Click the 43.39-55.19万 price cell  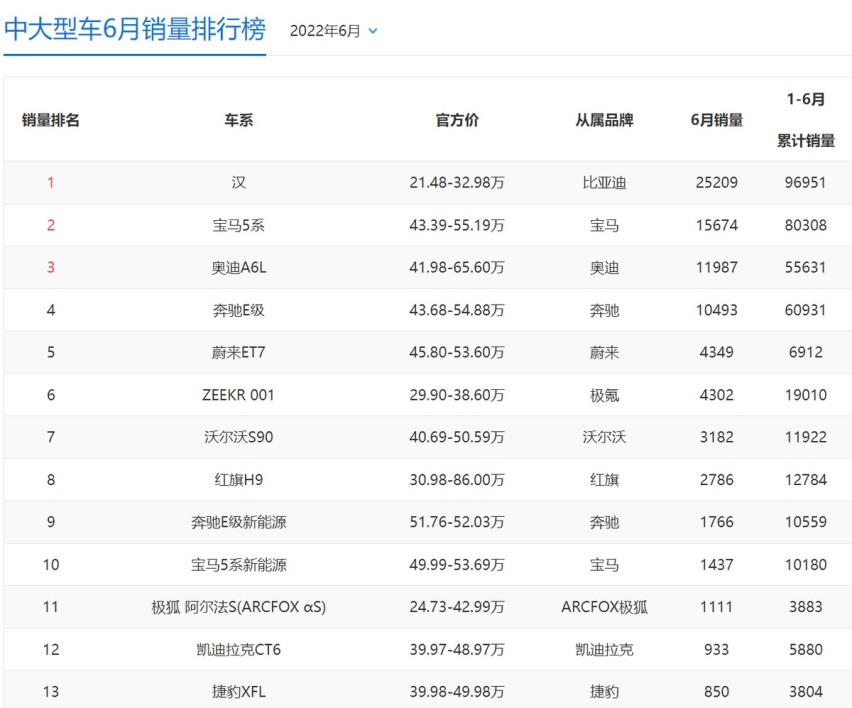click(457, 225)
